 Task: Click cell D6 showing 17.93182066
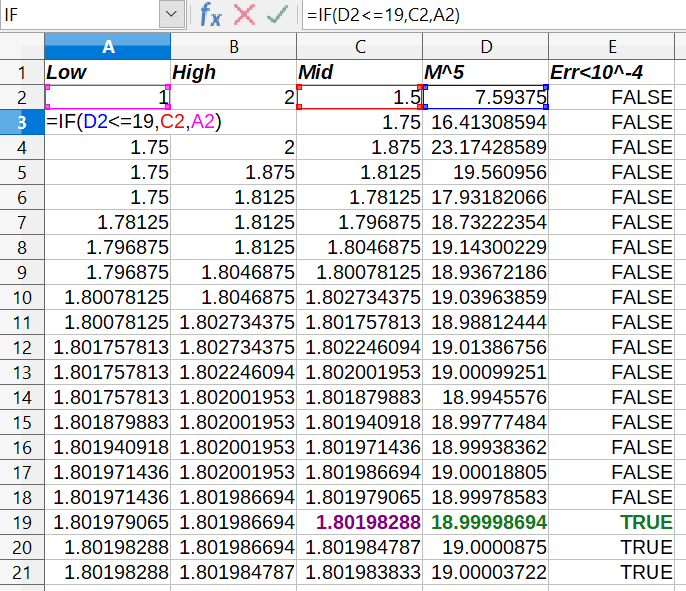[486, 197]
